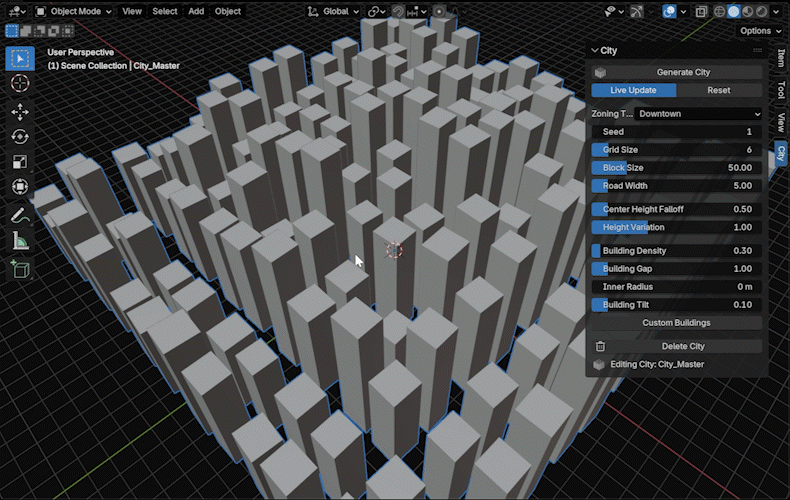Click the Grid Size slider
790x500 pixels.
[677, 150]
